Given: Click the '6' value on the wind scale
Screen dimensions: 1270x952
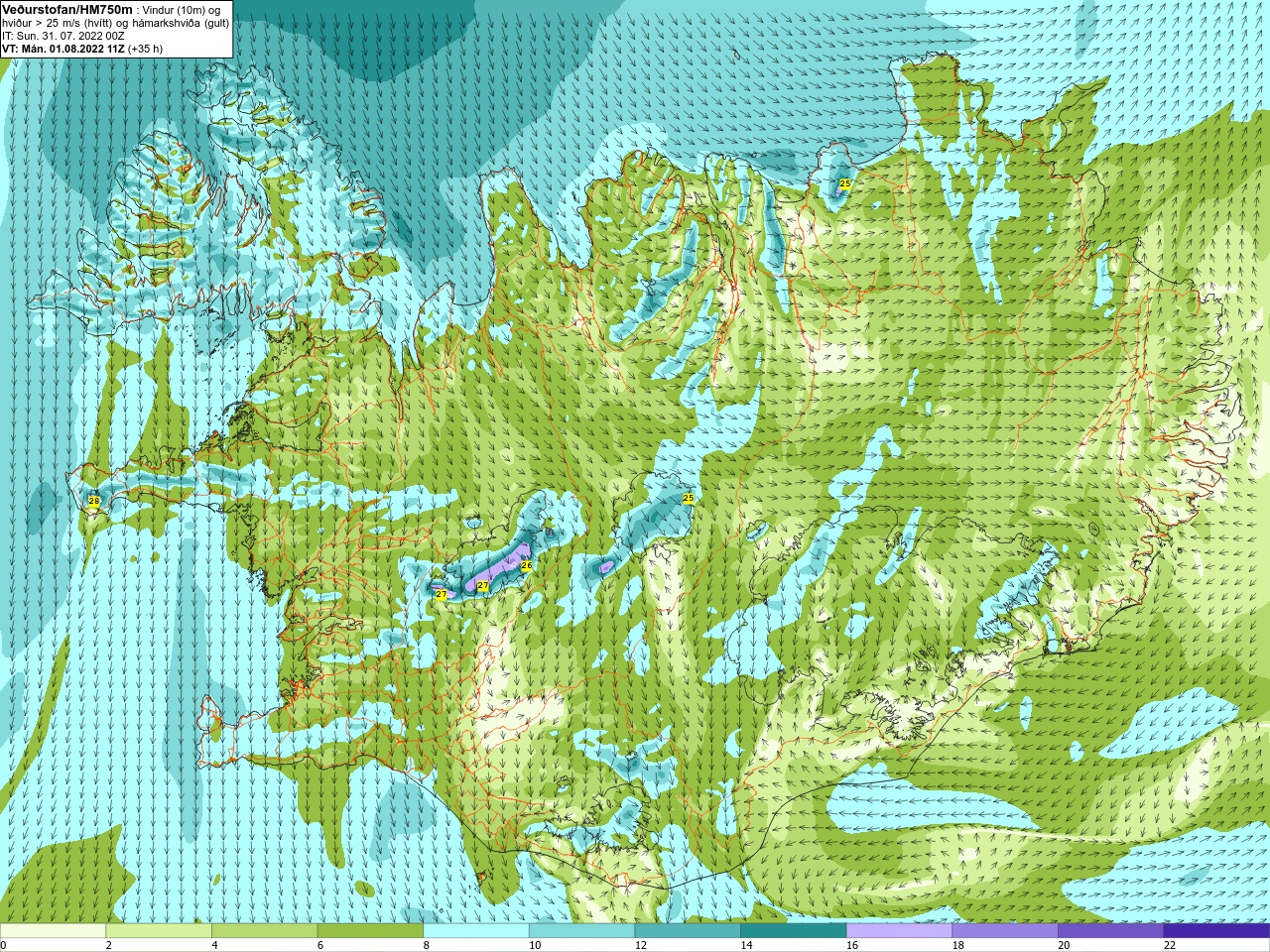Looking at the screenshot, I should [x=320, y=945].
